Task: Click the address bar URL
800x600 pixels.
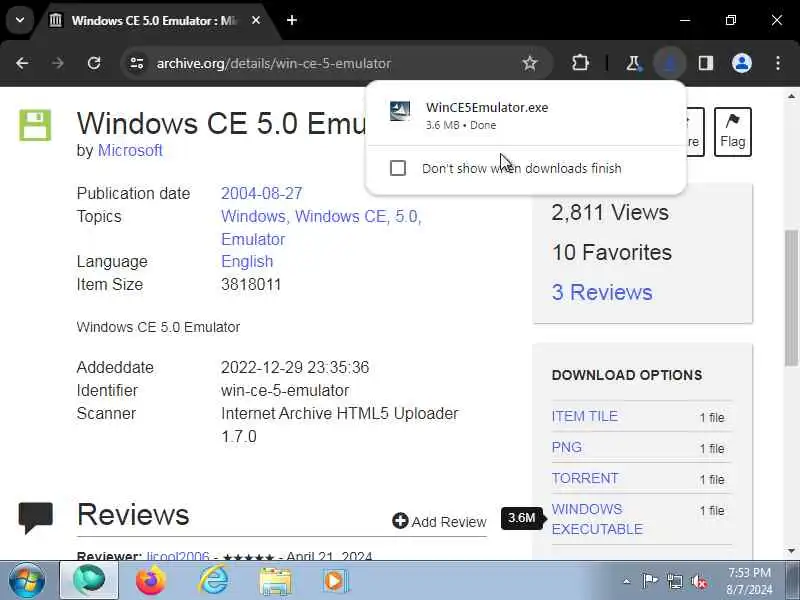Action: pos(273,63)
